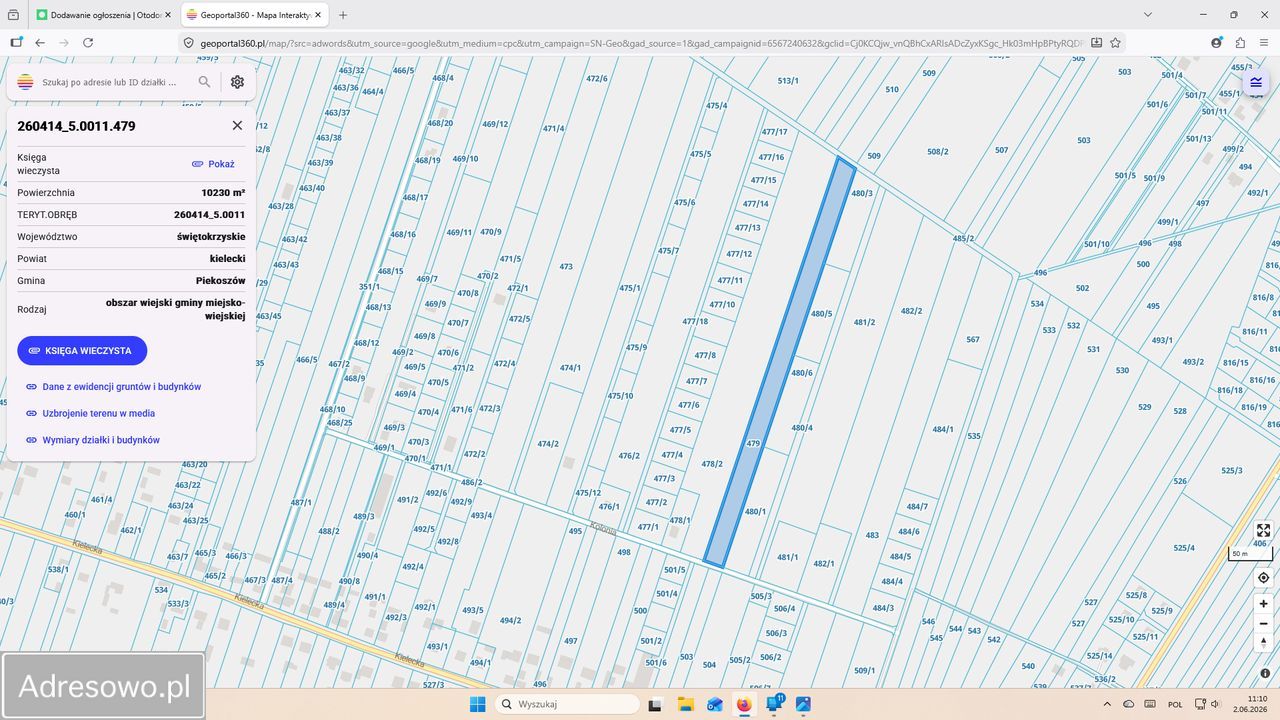Open Photos app from taskbar
Image resolution: width=1280 pixels, height=720 pixels.
tap(803, 704)
